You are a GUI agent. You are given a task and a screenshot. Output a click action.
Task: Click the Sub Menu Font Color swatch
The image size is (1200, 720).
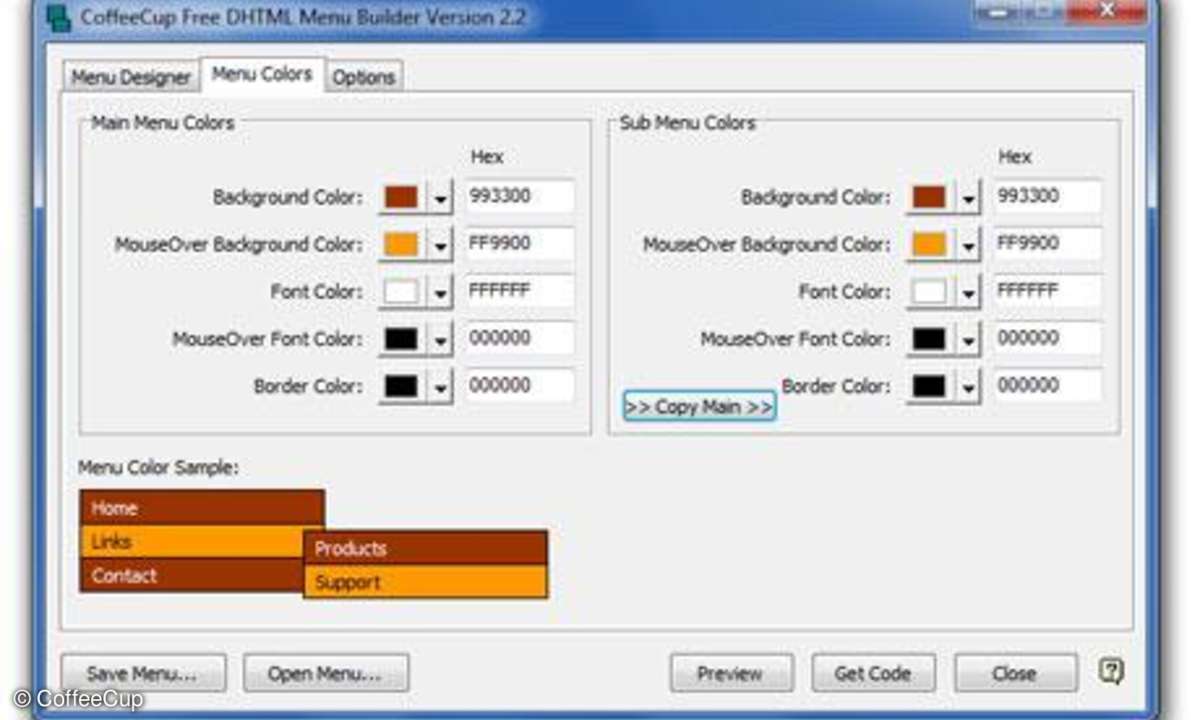click(x=929, y=292)
